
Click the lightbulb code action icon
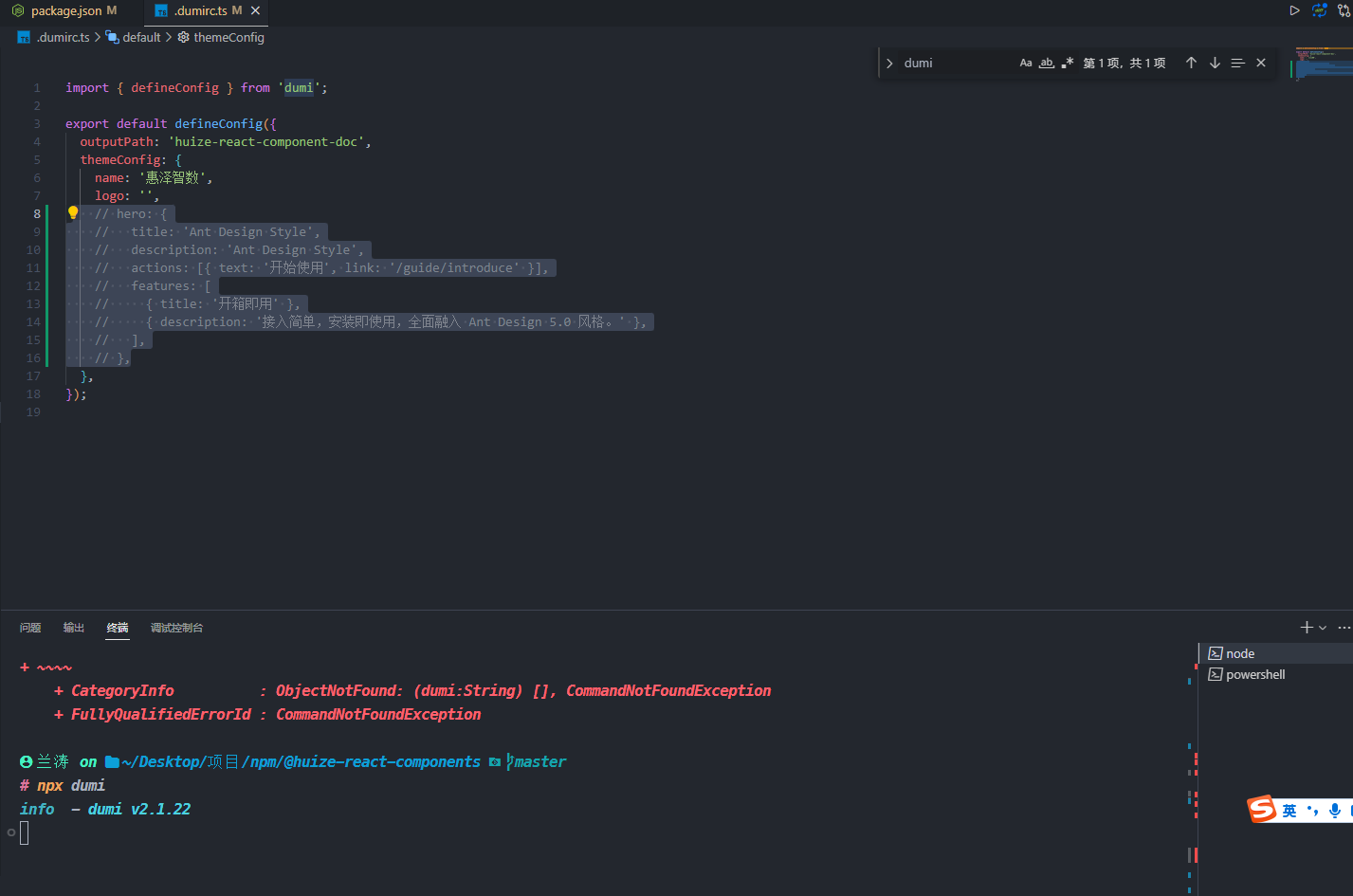[73, 212]
